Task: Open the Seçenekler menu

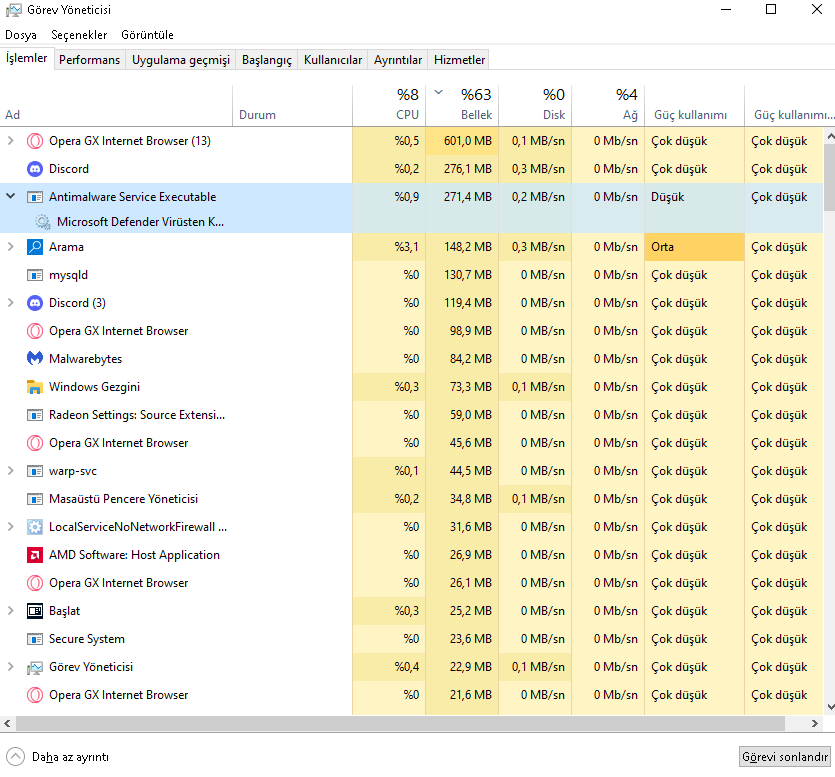Action: [x=79, y=35]
